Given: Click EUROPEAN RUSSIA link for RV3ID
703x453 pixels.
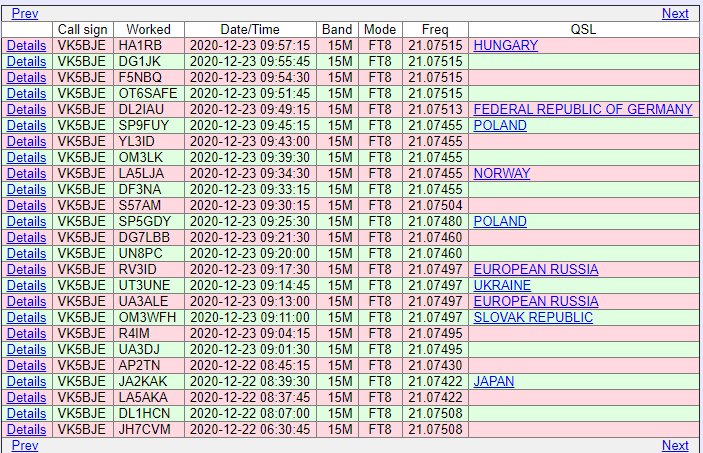Looking at the screenshot, I should point(536,269).
